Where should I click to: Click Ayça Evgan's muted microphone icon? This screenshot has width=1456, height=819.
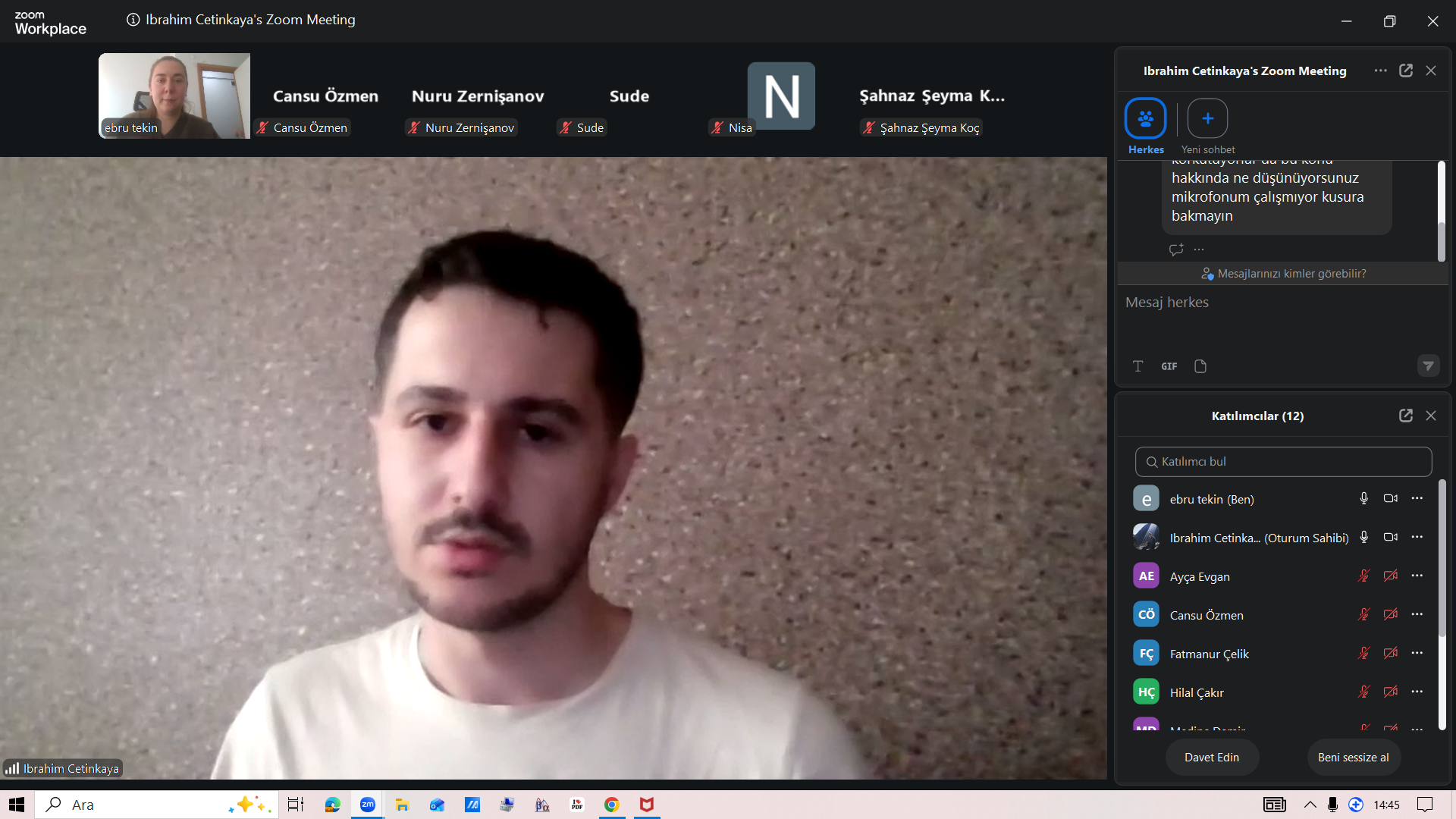1364,576
